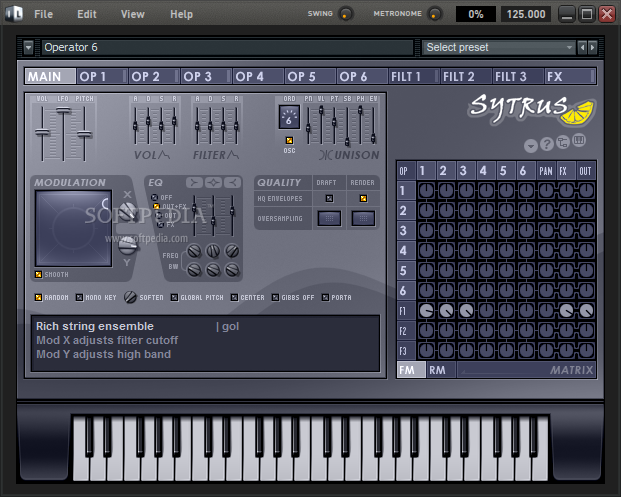
Task: Toggle the Smooth modulation checkbox
Action: [38, 274]
